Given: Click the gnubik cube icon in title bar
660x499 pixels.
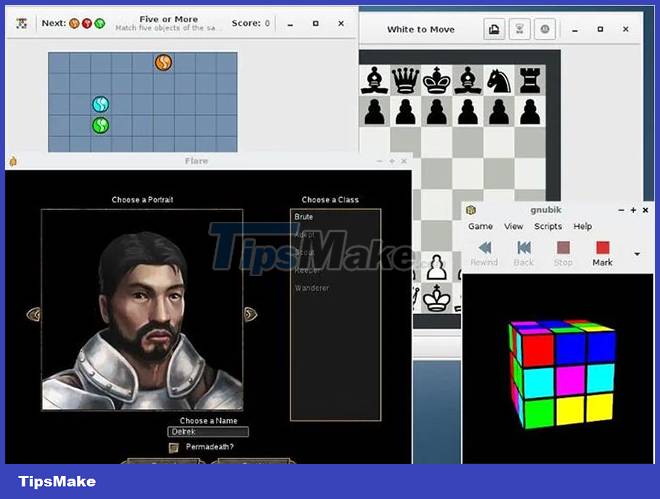Looking at the screenshot, I should point(471,210).
